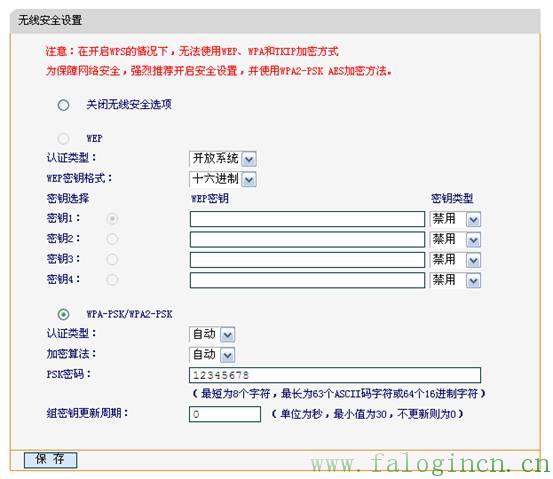Select 关闭无线安全选项 radio button

click(63, 105)
